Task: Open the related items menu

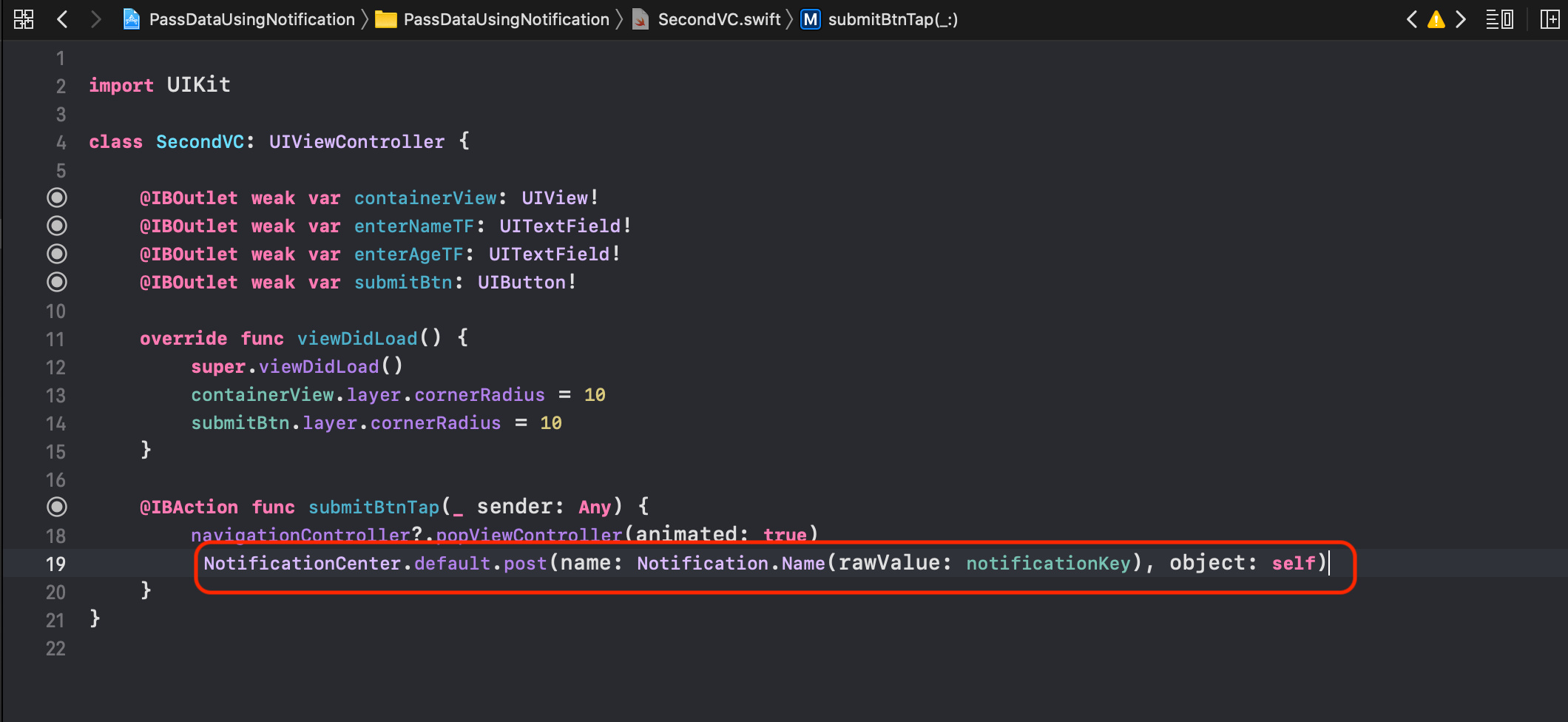Action: 23,19
